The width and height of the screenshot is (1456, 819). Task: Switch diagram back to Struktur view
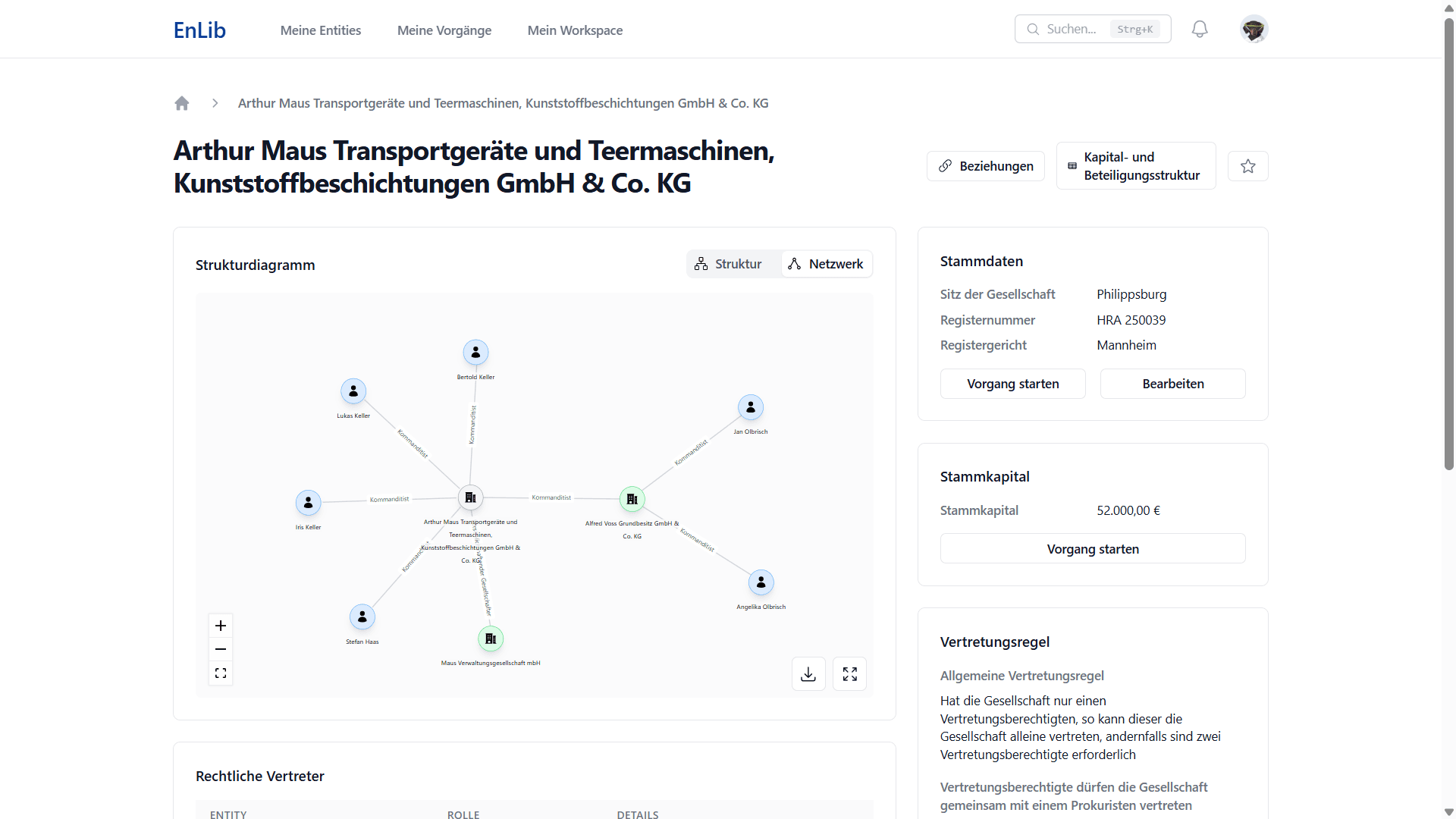coord(731,264)
